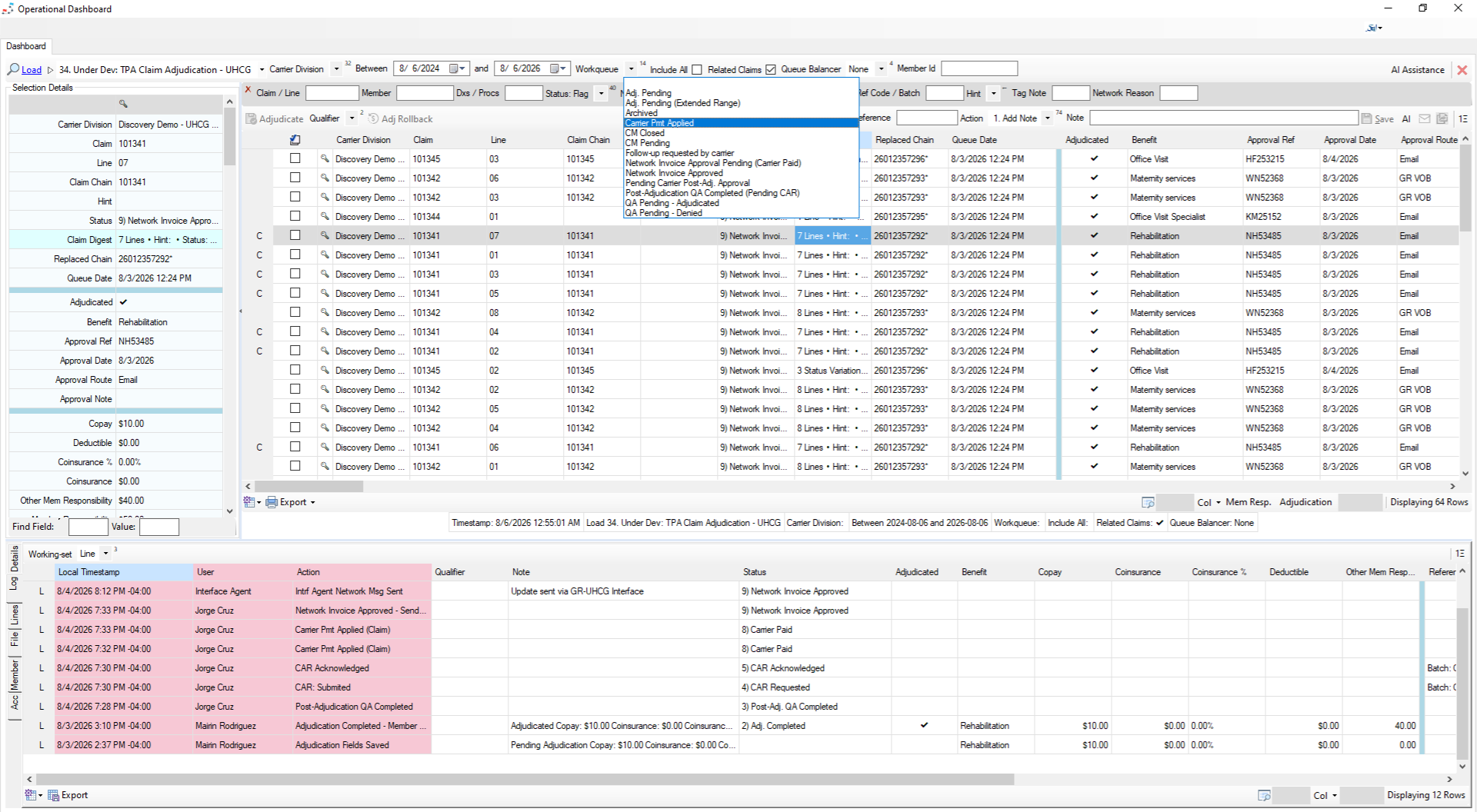1477x812 pixels.
Task: Click the Mem Resp. button
Action: (1248, 502)
